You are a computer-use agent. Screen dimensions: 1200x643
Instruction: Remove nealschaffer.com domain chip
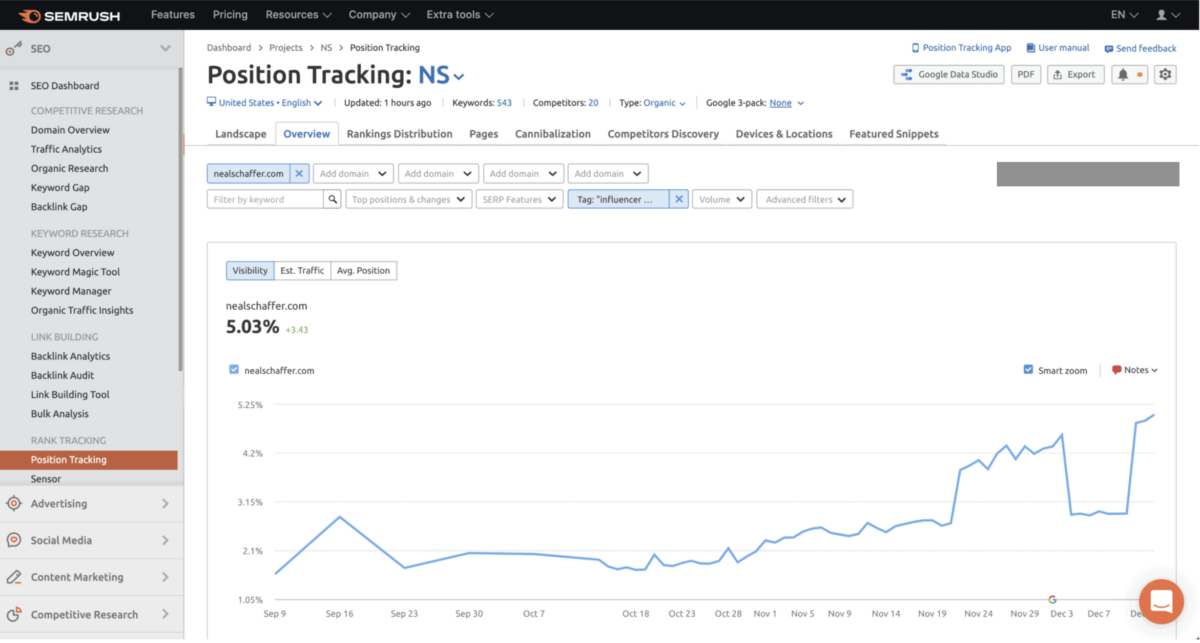[x=299, y=174]
